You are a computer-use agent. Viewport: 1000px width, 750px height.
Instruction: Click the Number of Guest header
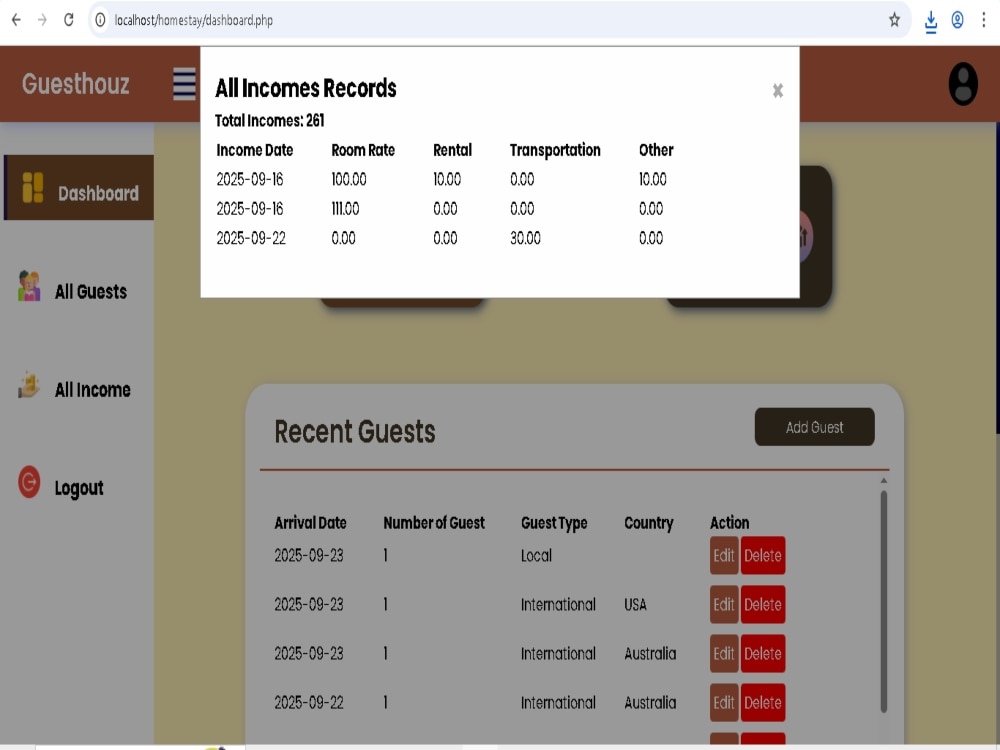click(x=434, y=523)
